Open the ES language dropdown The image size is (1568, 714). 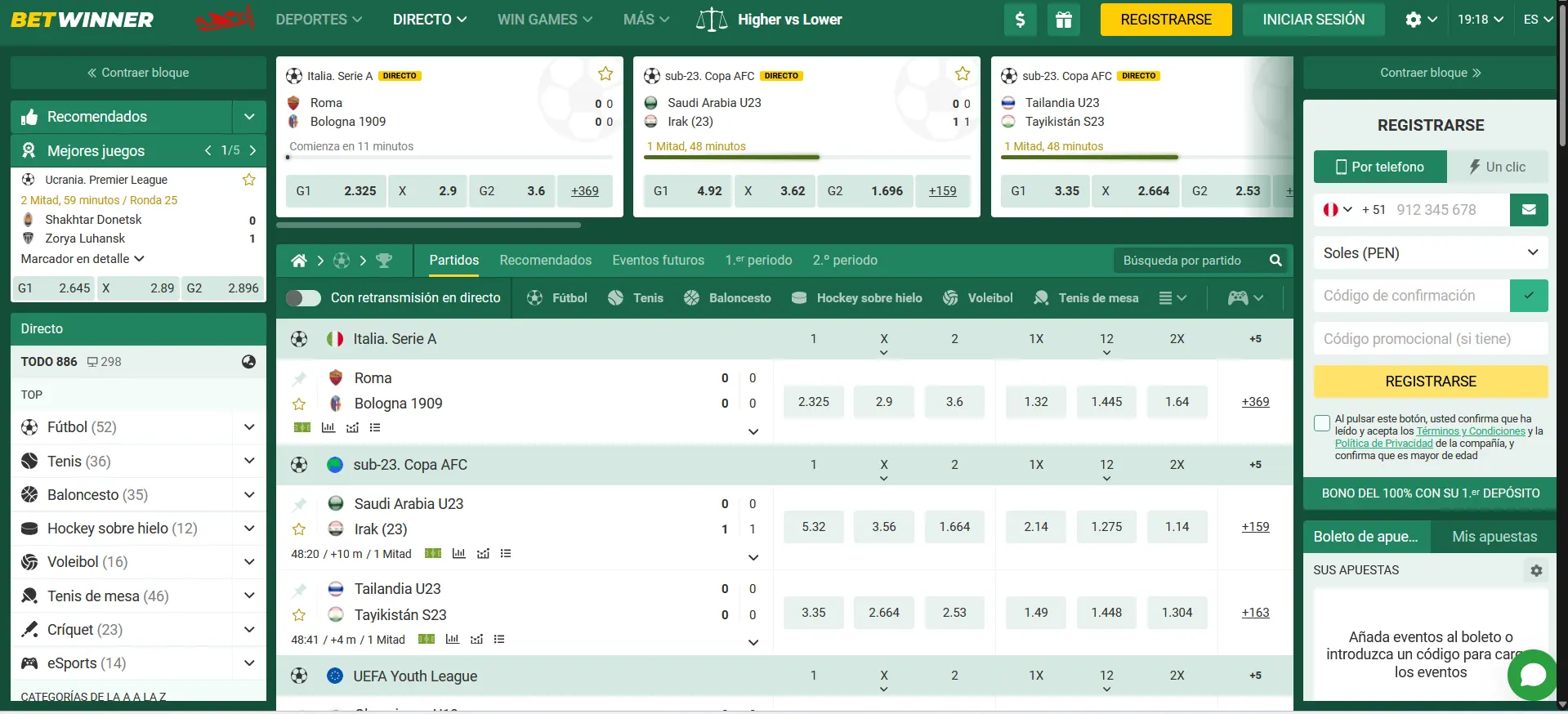1538,20
